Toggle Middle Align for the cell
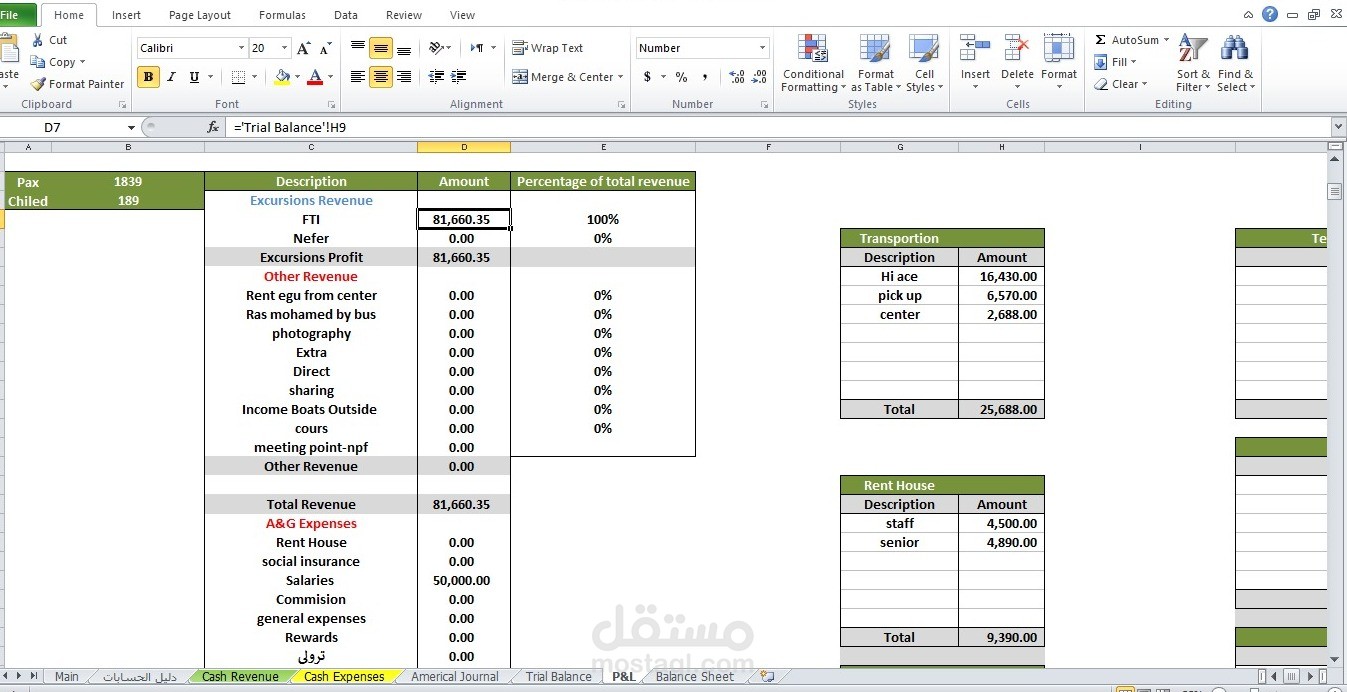The height and width of the screenshot is (692, 1347). (381, 47)
